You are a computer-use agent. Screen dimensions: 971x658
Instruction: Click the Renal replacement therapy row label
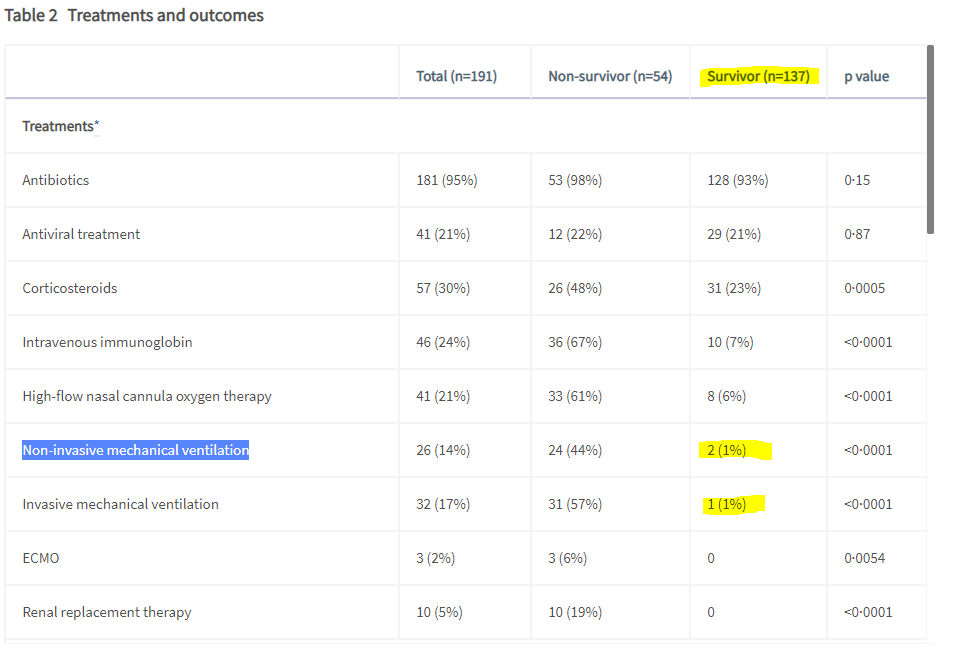point(107,612)
